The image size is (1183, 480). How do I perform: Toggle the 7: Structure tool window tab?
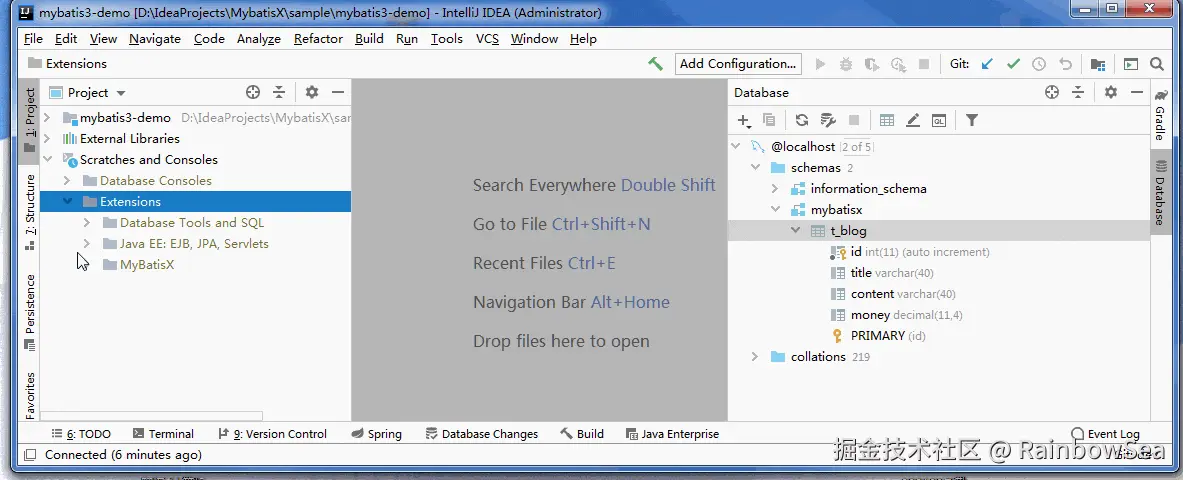[29, 212]
